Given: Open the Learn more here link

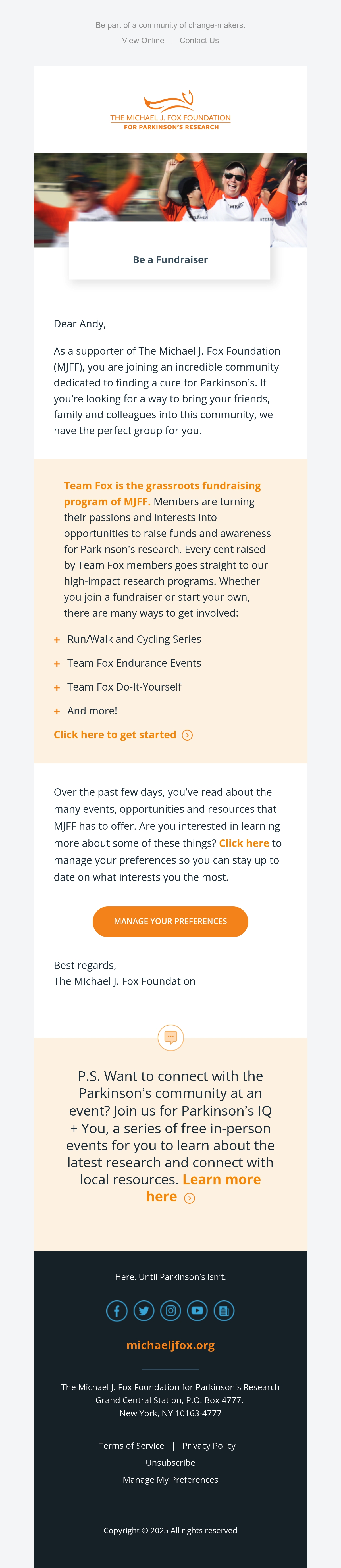Looking at the screenshot, I should coord(204,1188).
